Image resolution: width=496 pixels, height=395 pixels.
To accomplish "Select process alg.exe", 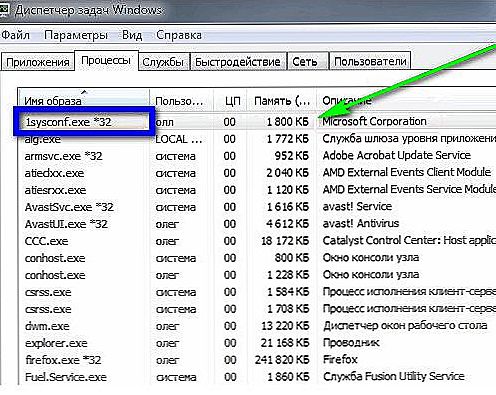I will pos(43,139).
